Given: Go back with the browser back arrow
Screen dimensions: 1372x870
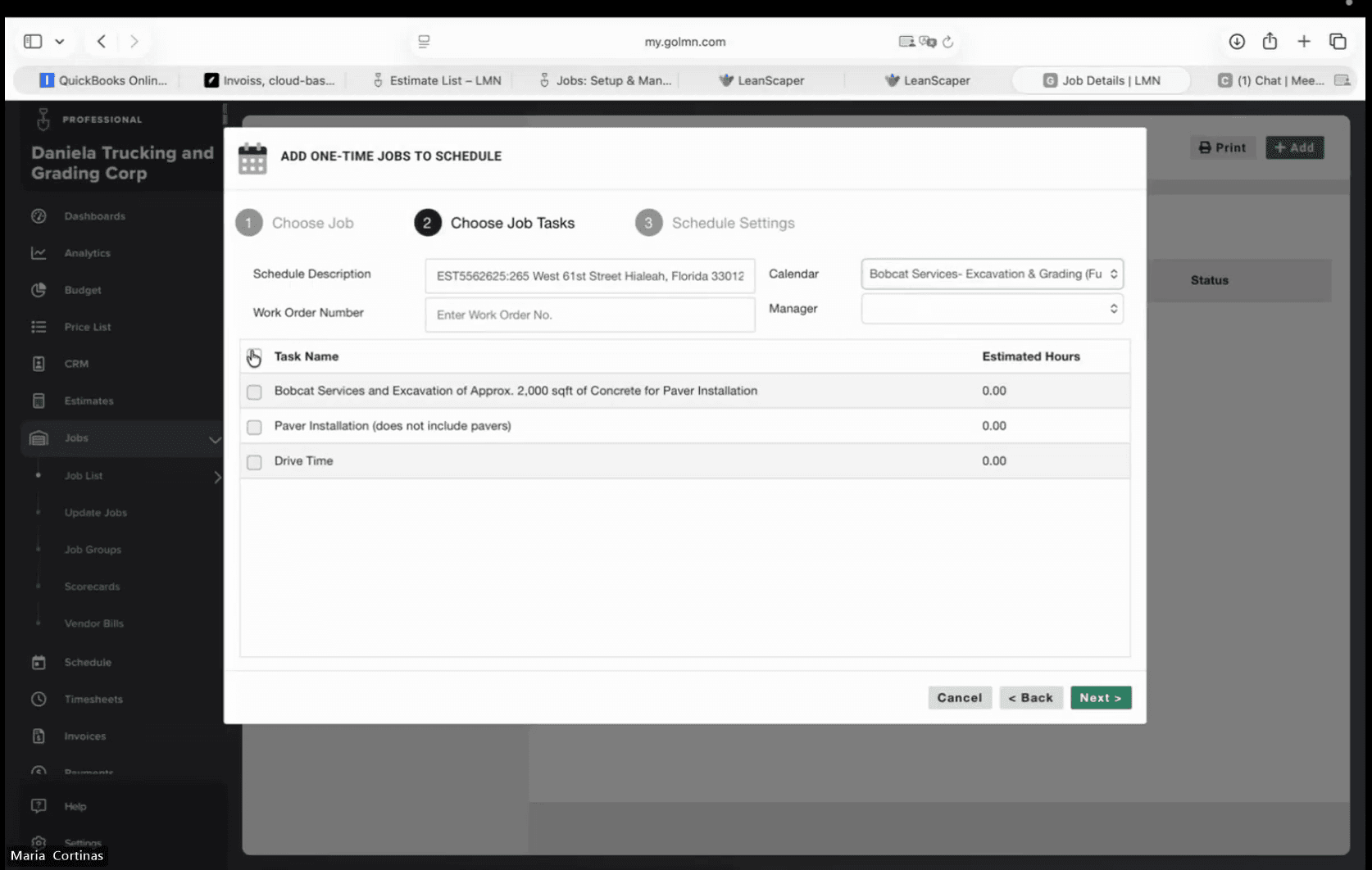Looking at the screenshot, I should tap(102, 41).
